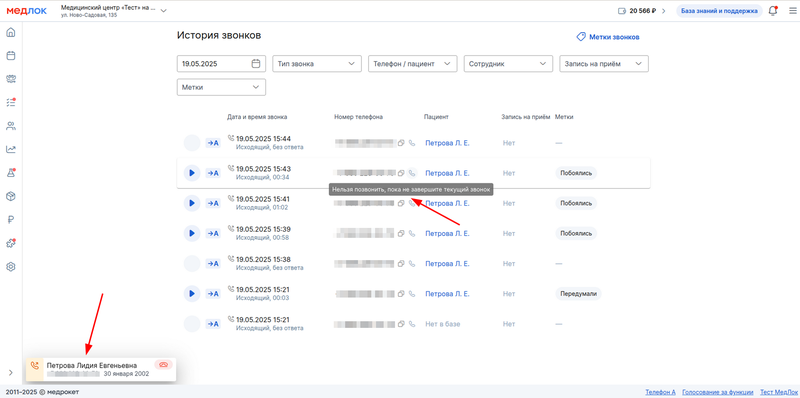Open settings gear icon in sidebar
Image resolution: width=800 pixels, height=398 pixels.
tap(11, 266)
